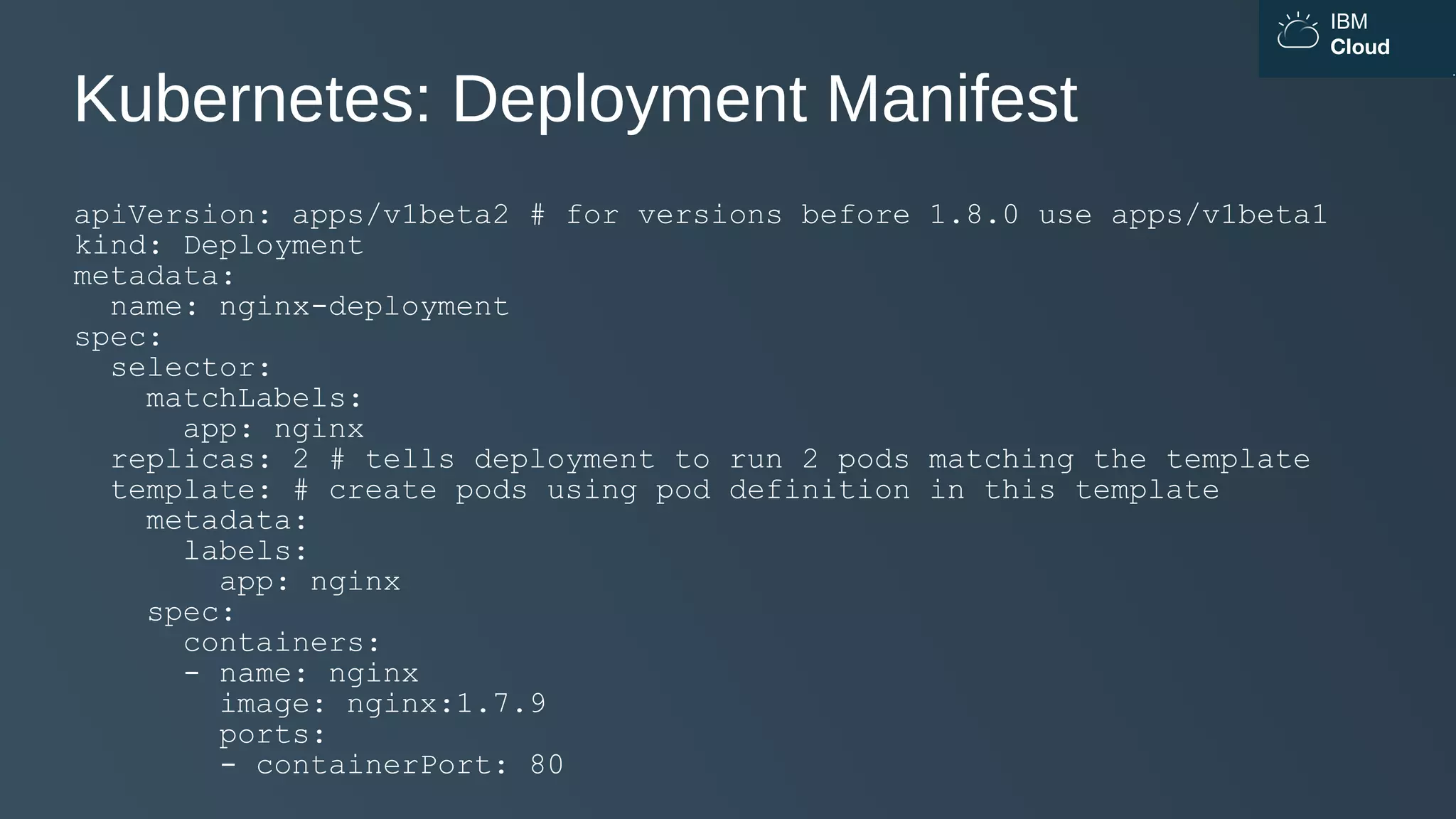Image resolution: width=1456 pixels, height=819 pixels.
Task: Click 'metadata:' under template
Action: [x=227, y=520]
